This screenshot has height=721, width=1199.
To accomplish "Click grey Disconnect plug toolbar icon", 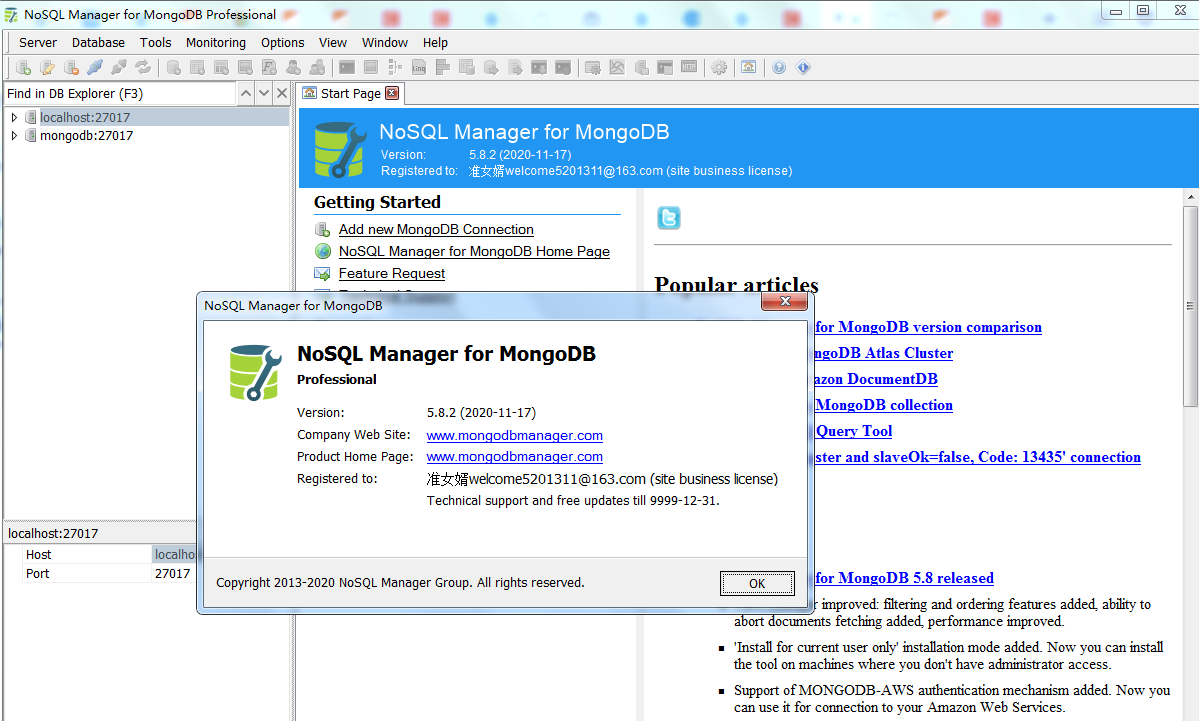I will (x=119, y=68).
